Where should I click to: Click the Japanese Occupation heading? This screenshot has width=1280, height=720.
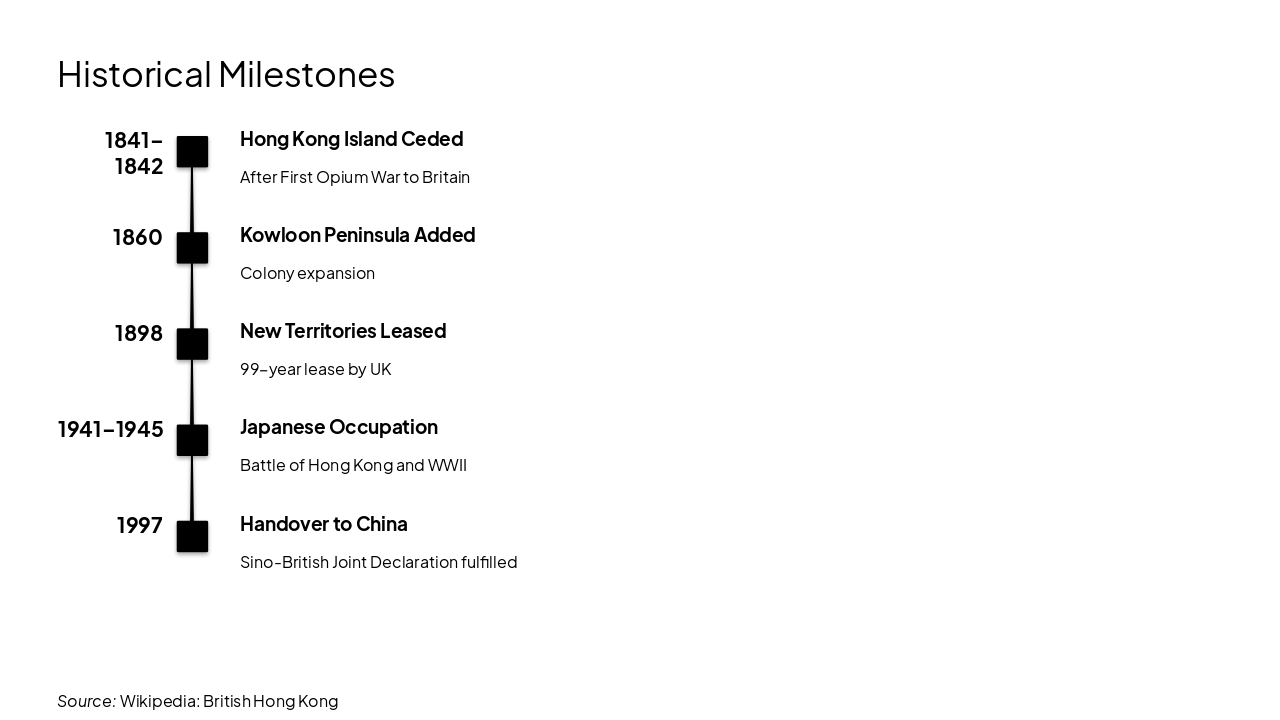click(339, 427)
